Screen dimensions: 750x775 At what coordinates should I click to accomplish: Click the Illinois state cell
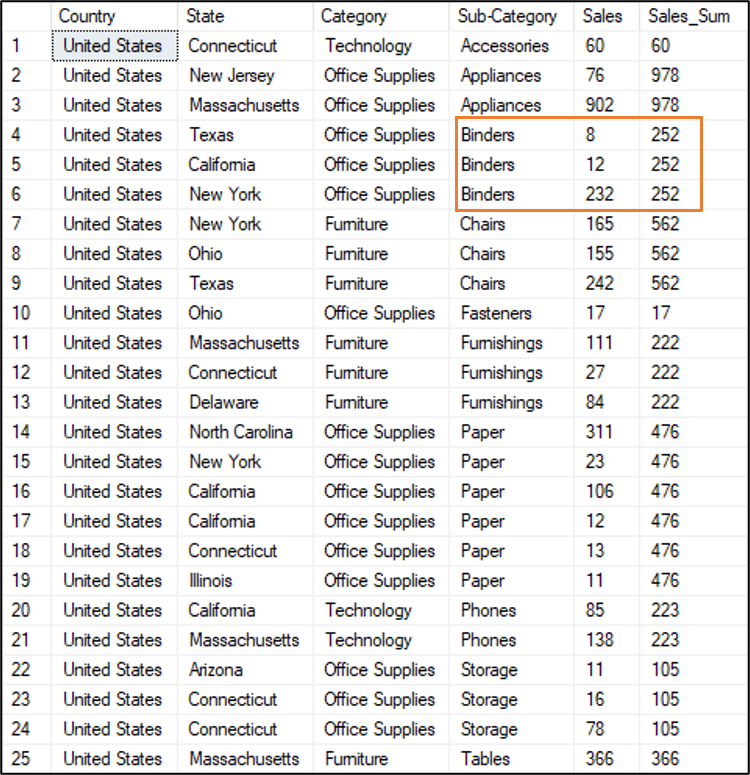click(211, 581)
